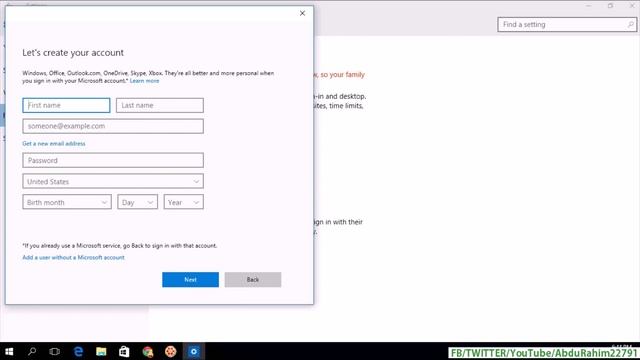Screen dimensions: 640x360
Task: Open the Day dropdown
Action: tap(138, 202)
